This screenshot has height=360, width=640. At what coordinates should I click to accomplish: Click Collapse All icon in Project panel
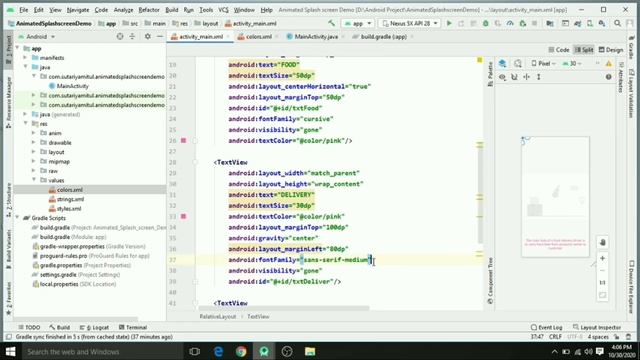click(x=132, y=37)
